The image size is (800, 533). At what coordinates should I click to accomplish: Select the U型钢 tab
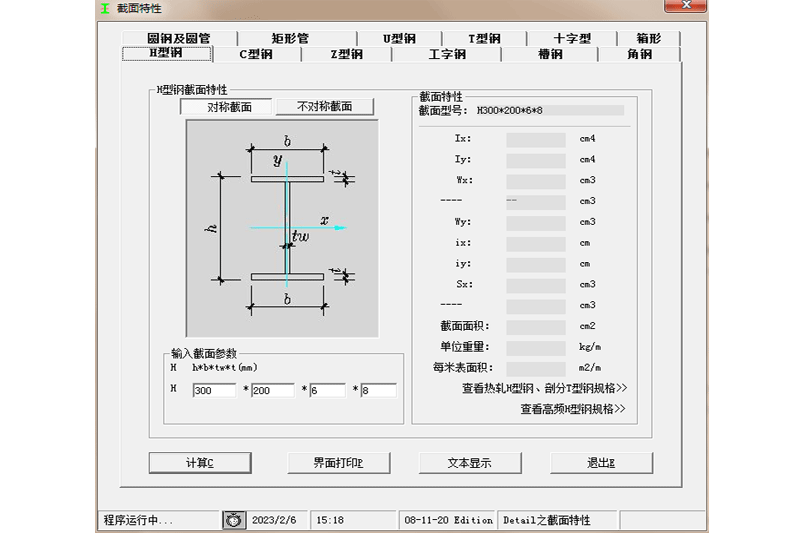click(399, 38)
